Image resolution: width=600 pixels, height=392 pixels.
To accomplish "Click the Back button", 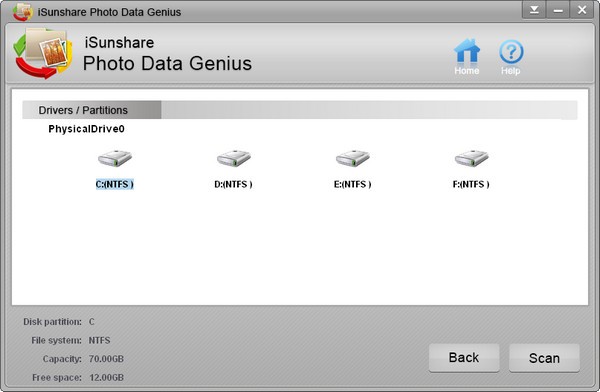I will pyautogui.click(x=464, y=358).
